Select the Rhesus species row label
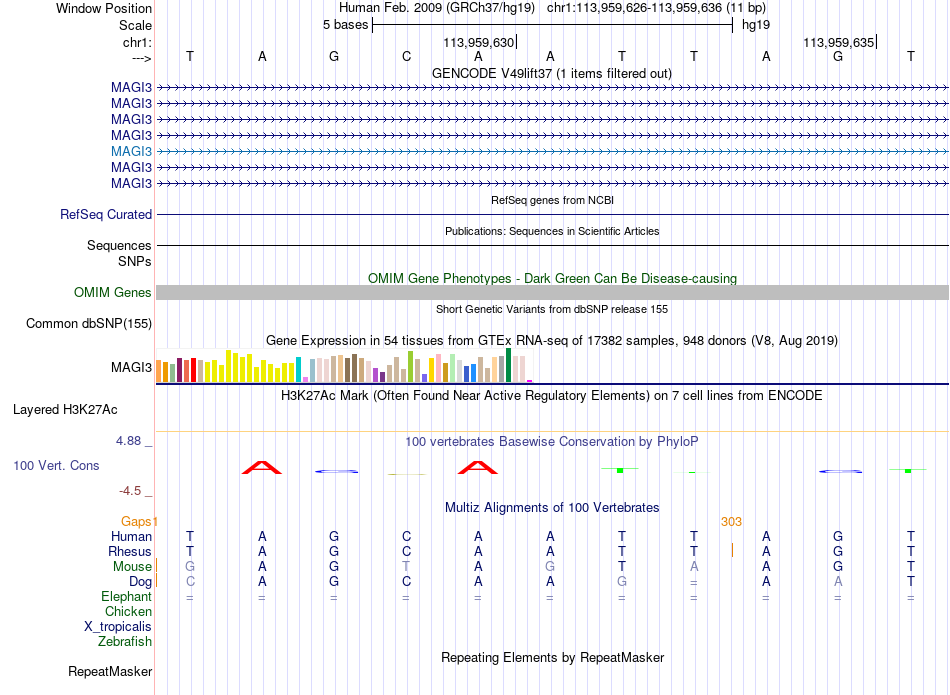This screenshot has width=950, height=695. point(130,551)
